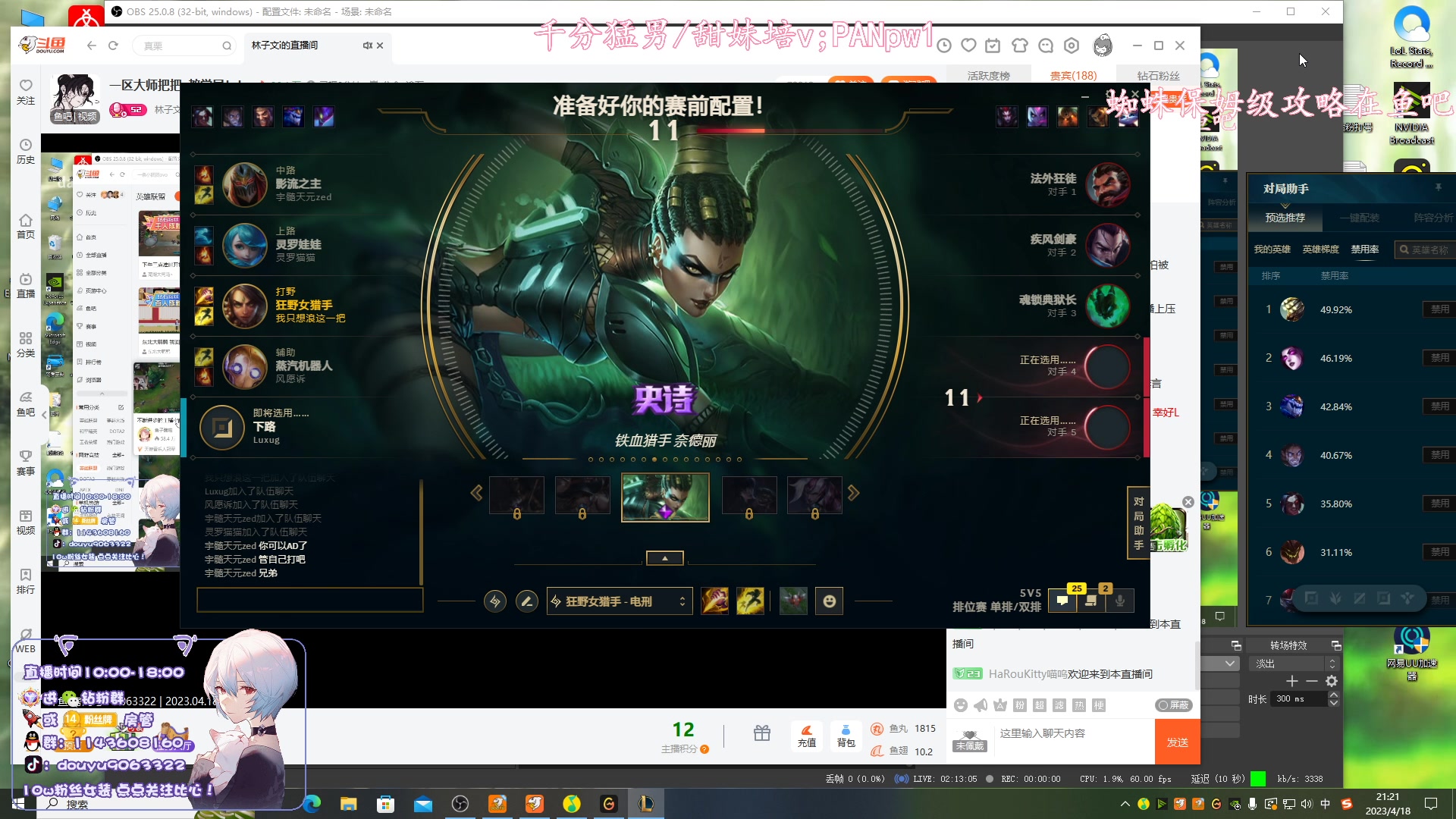Click the orange 发送 send button
This screenshot has height=819, width=1456.
point(1177,742)
